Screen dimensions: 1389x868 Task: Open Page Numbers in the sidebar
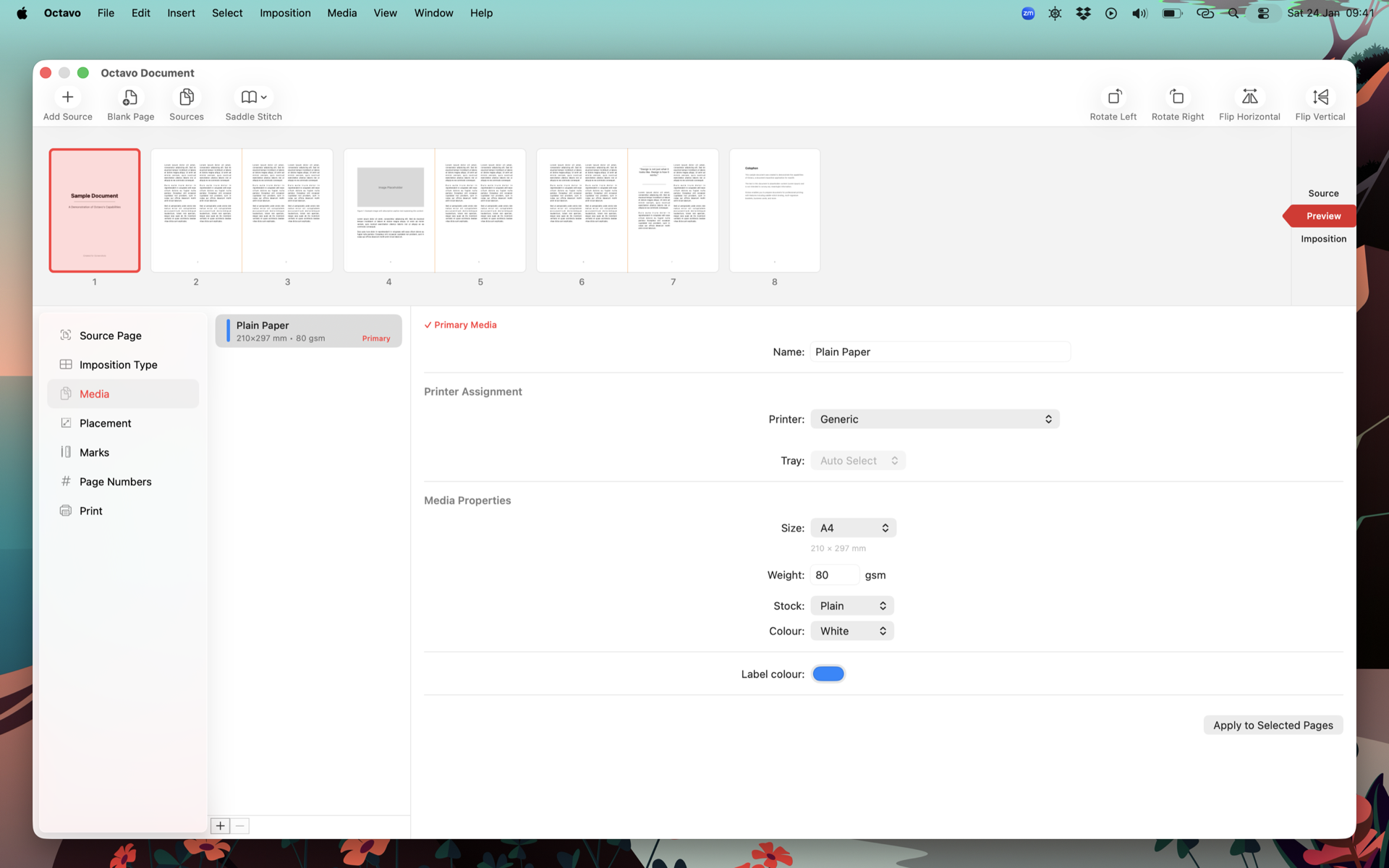(x=115, y=482)
